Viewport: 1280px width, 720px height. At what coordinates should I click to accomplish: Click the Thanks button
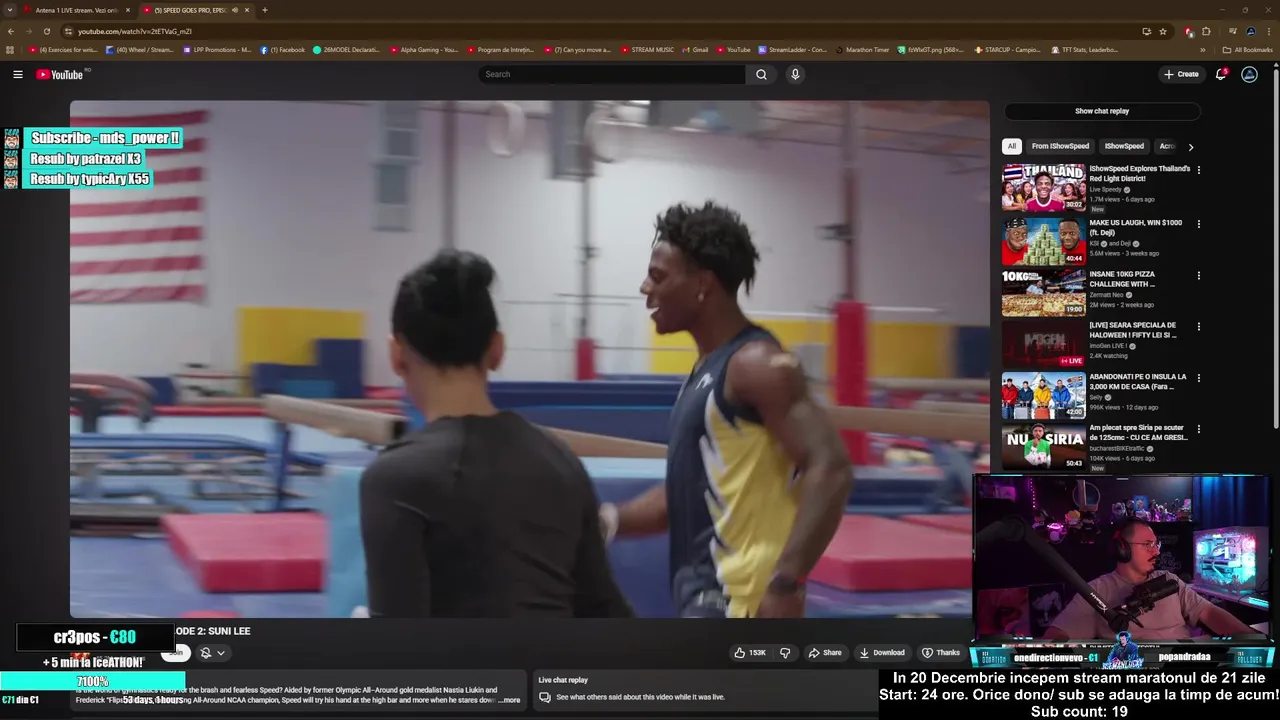941,653
